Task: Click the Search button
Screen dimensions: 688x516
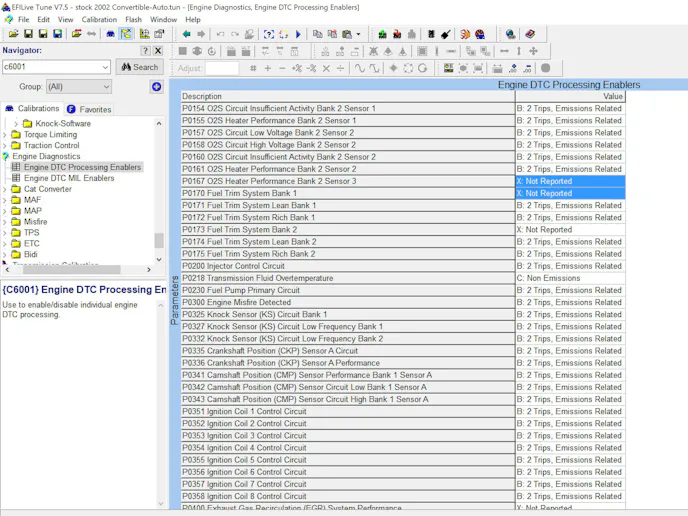Action: point(139,67)
